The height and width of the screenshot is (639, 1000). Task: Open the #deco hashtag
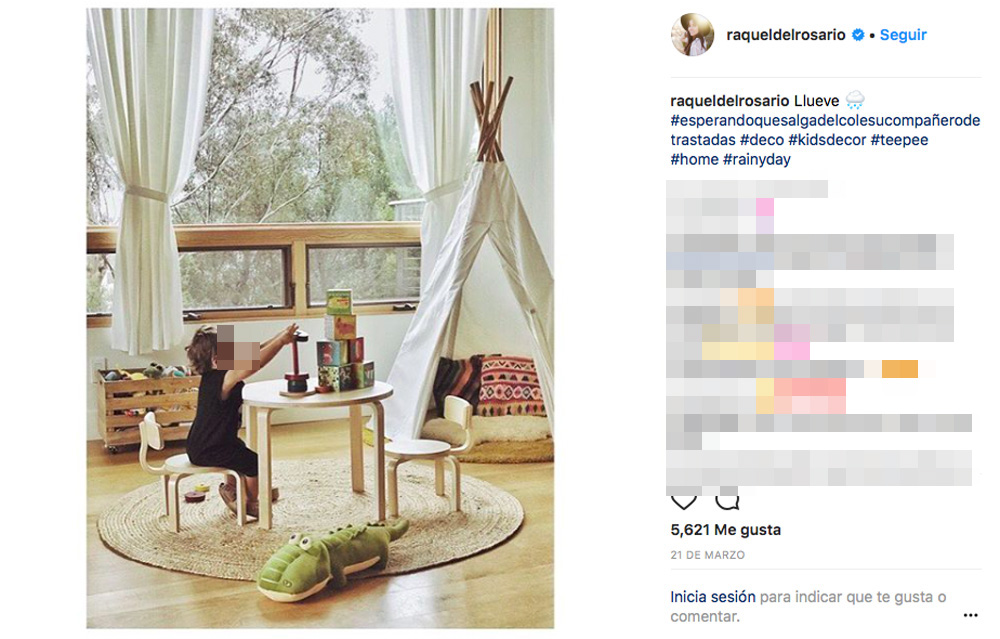pyautogui.click(x=761, y=140)
